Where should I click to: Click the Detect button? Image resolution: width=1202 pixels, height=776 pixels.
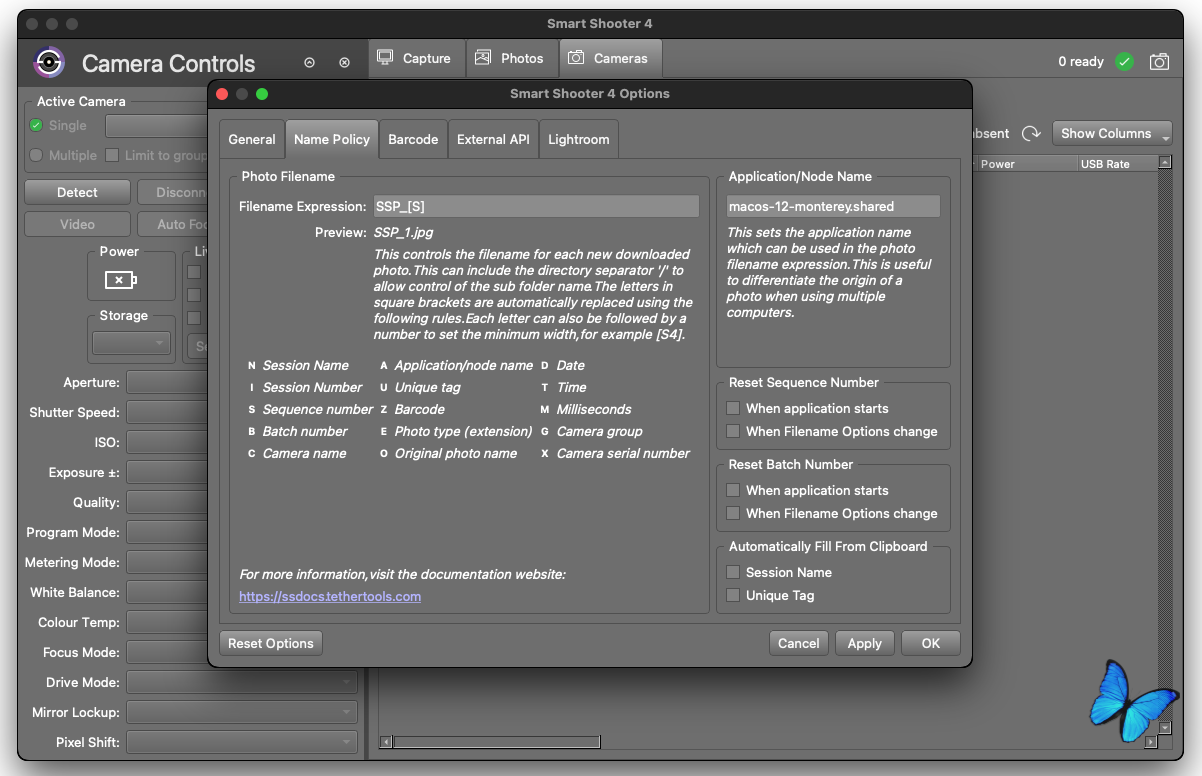77,192
